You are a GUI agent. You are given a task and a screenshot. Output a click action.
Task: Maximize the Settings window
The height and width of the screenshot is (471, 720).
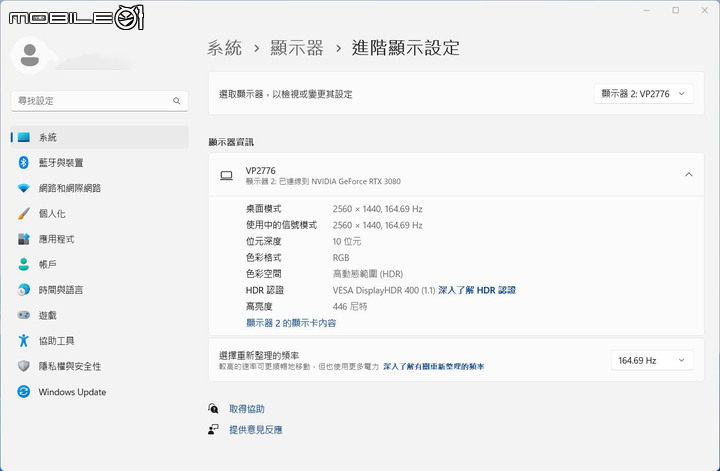tap(675, 10)
